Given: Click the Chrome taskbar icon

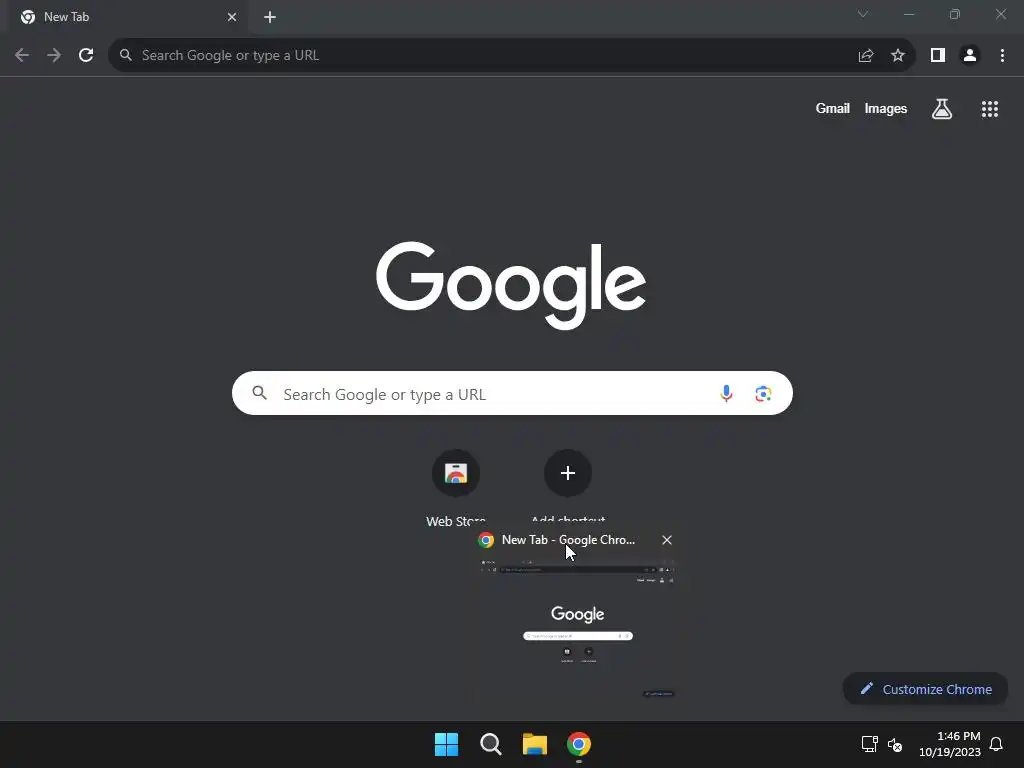Looking at the screenshot, I should click(579, 744).
